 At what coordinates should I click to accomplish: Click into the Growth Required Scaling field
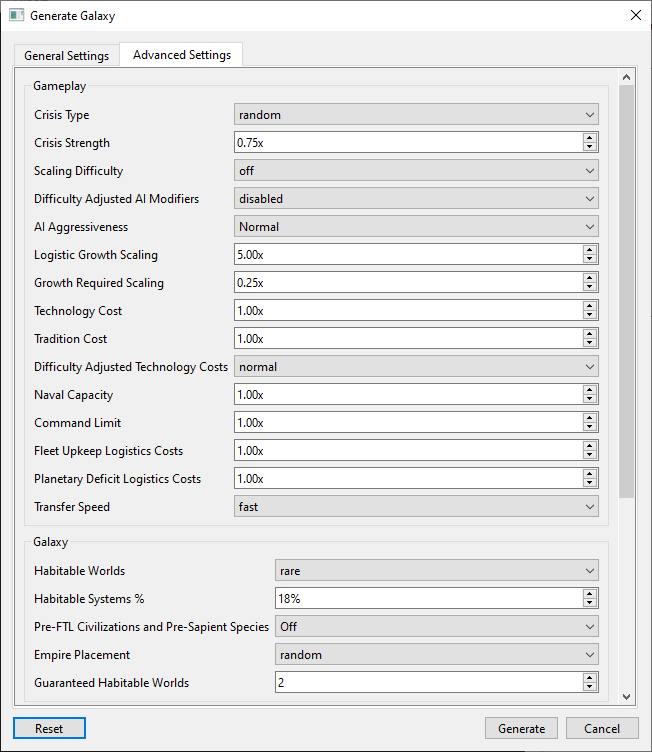tap(408, 283)
